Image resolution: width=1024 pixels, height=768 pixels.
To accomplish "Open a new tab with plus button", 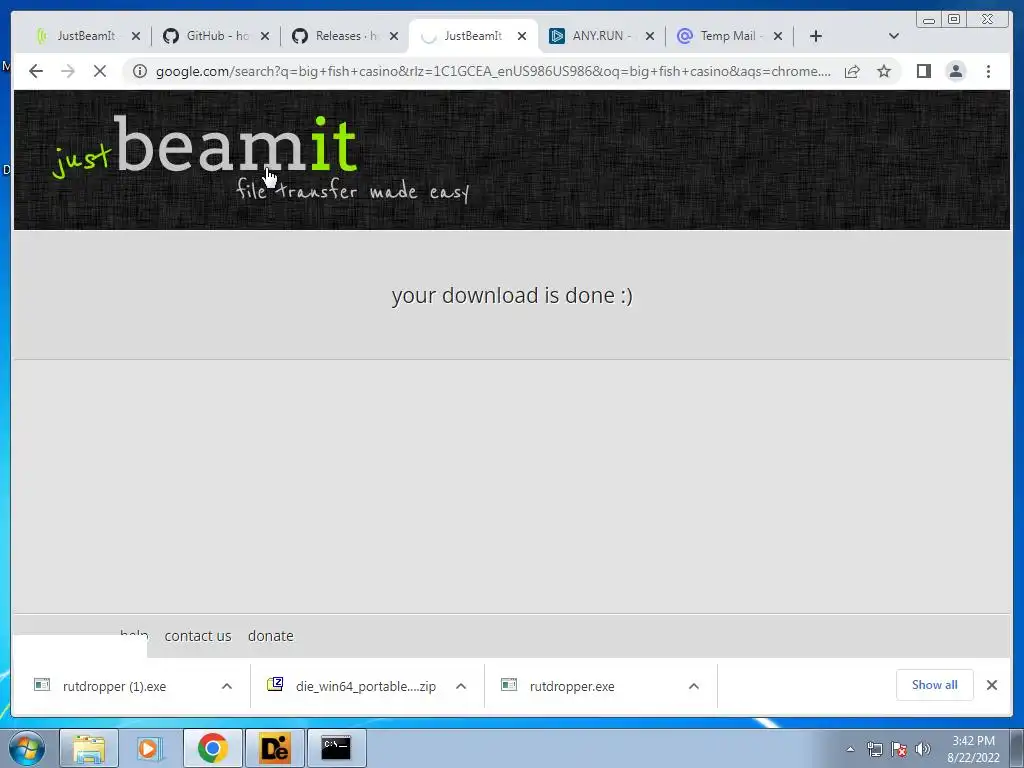I will tap(816, 36).
